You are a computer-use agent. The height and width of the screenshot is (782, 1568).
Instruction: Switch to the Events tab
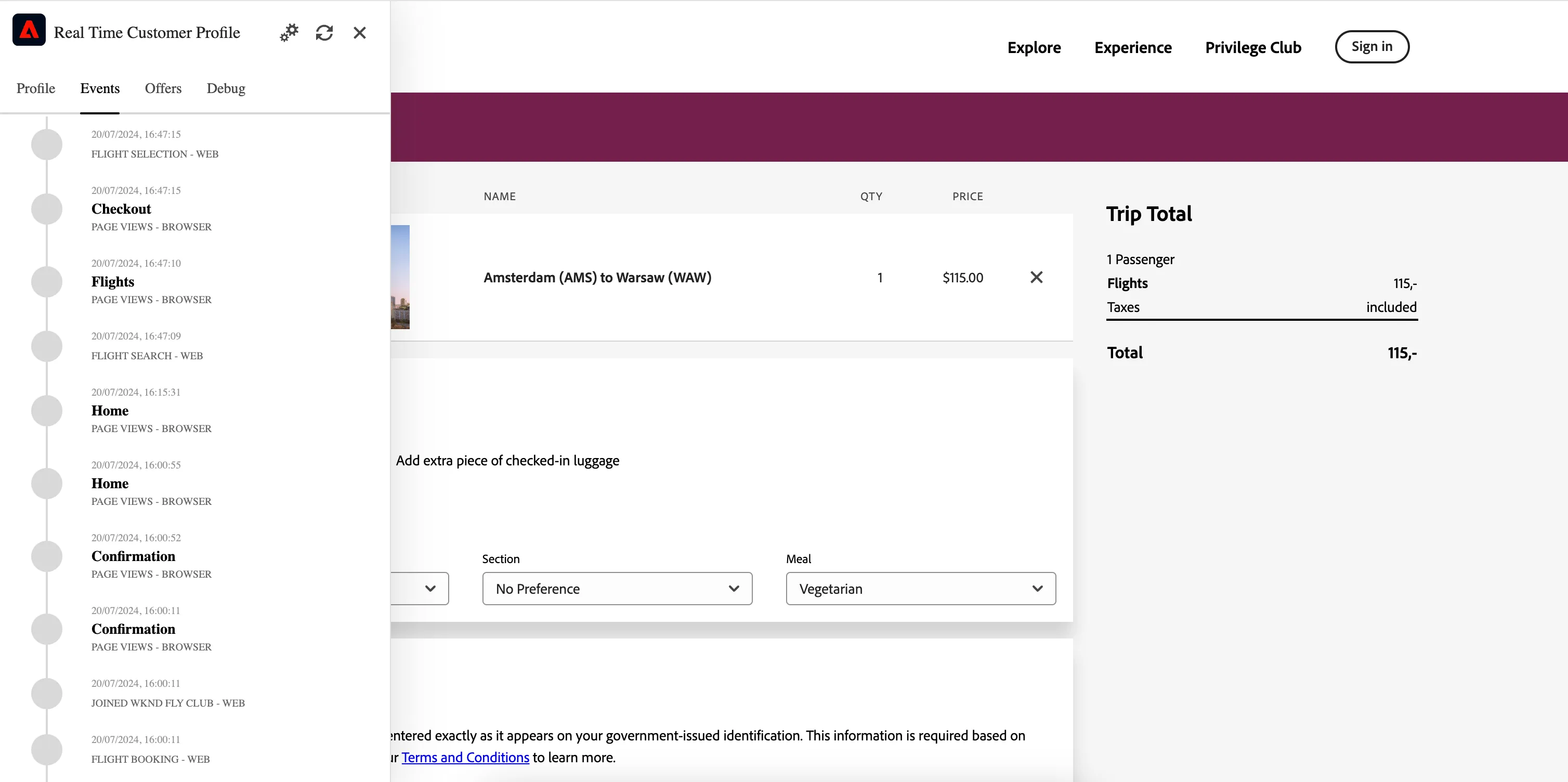(x=100, y=88)
